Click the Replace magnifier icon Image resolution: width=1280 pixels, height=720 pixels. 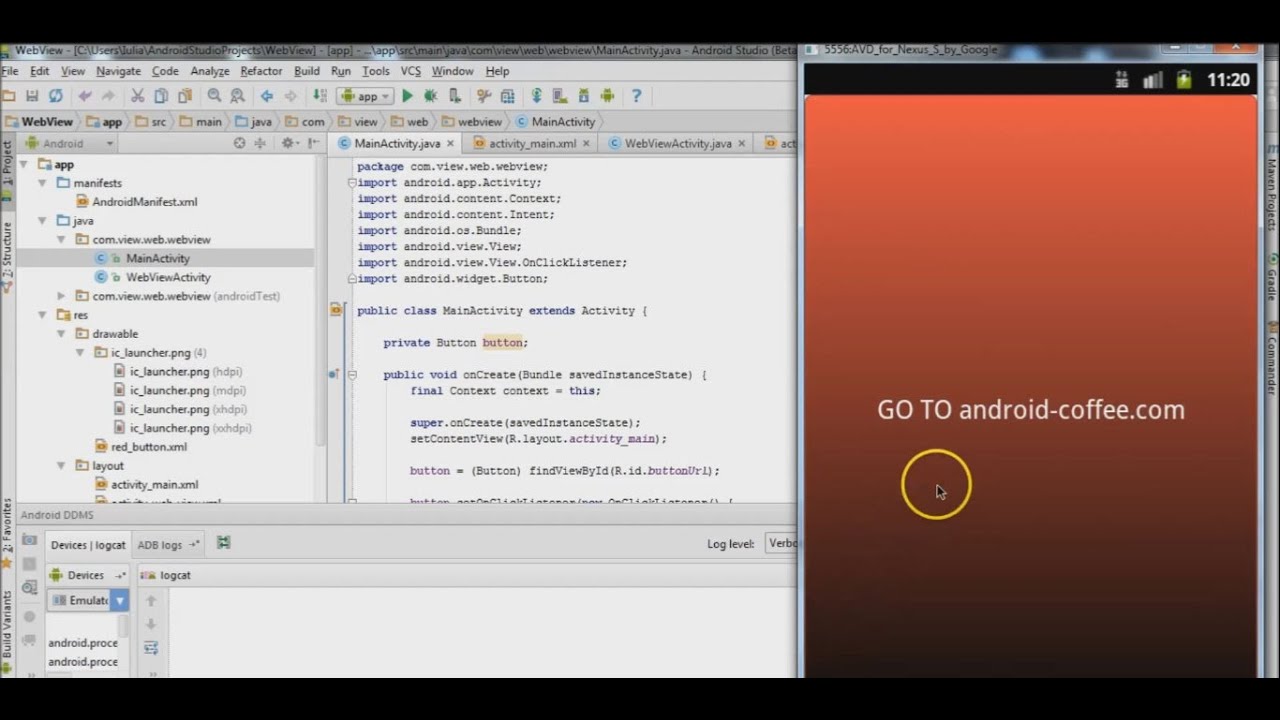238,96
